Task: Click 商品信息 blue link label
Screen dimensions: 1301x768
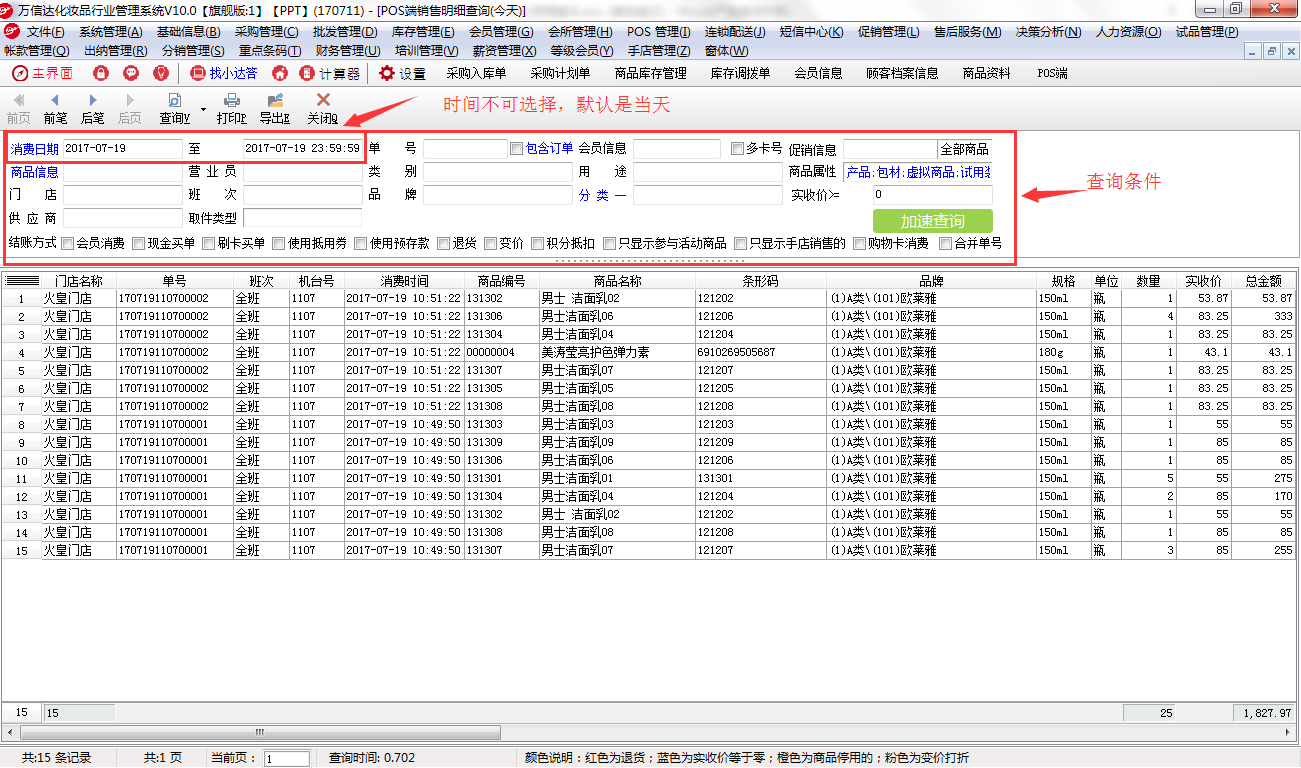Action: tap(34, 172)
